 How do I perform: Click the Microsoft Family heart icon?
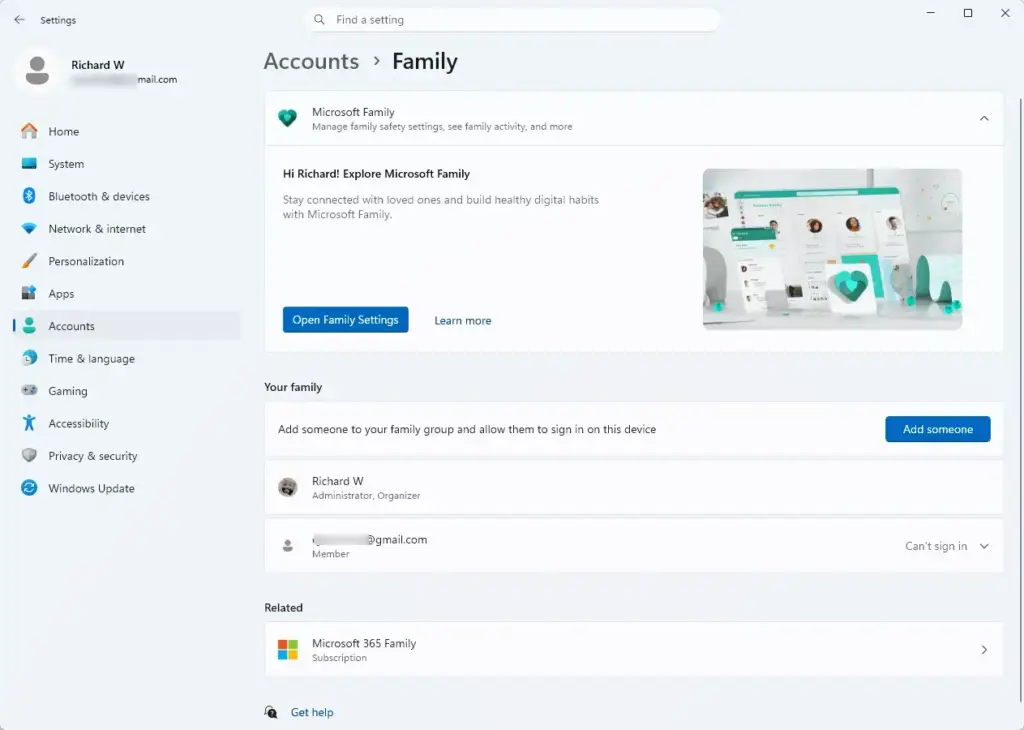(287, 118)
